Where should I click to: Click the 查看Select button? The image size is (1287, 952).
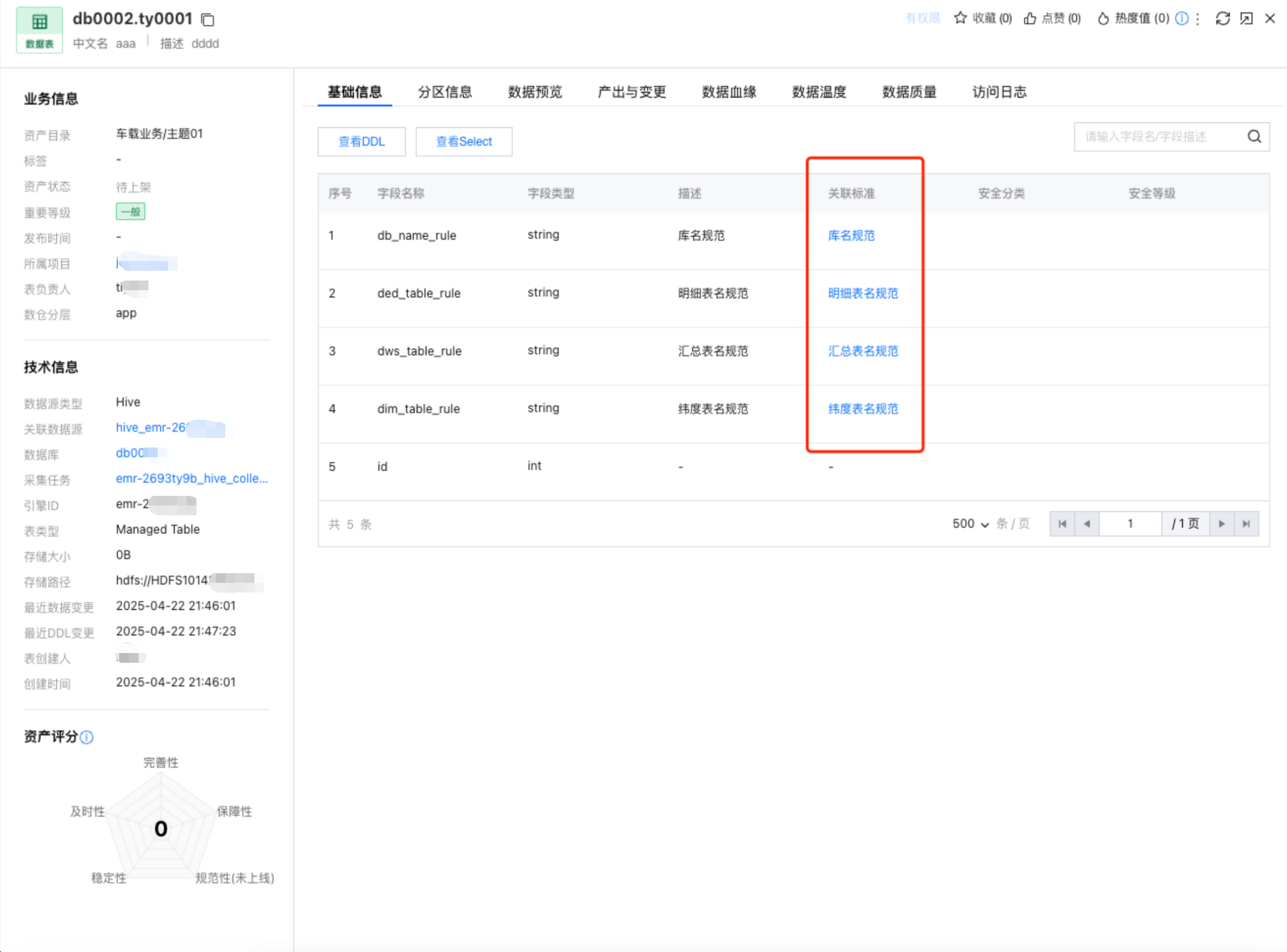point(463,142)
